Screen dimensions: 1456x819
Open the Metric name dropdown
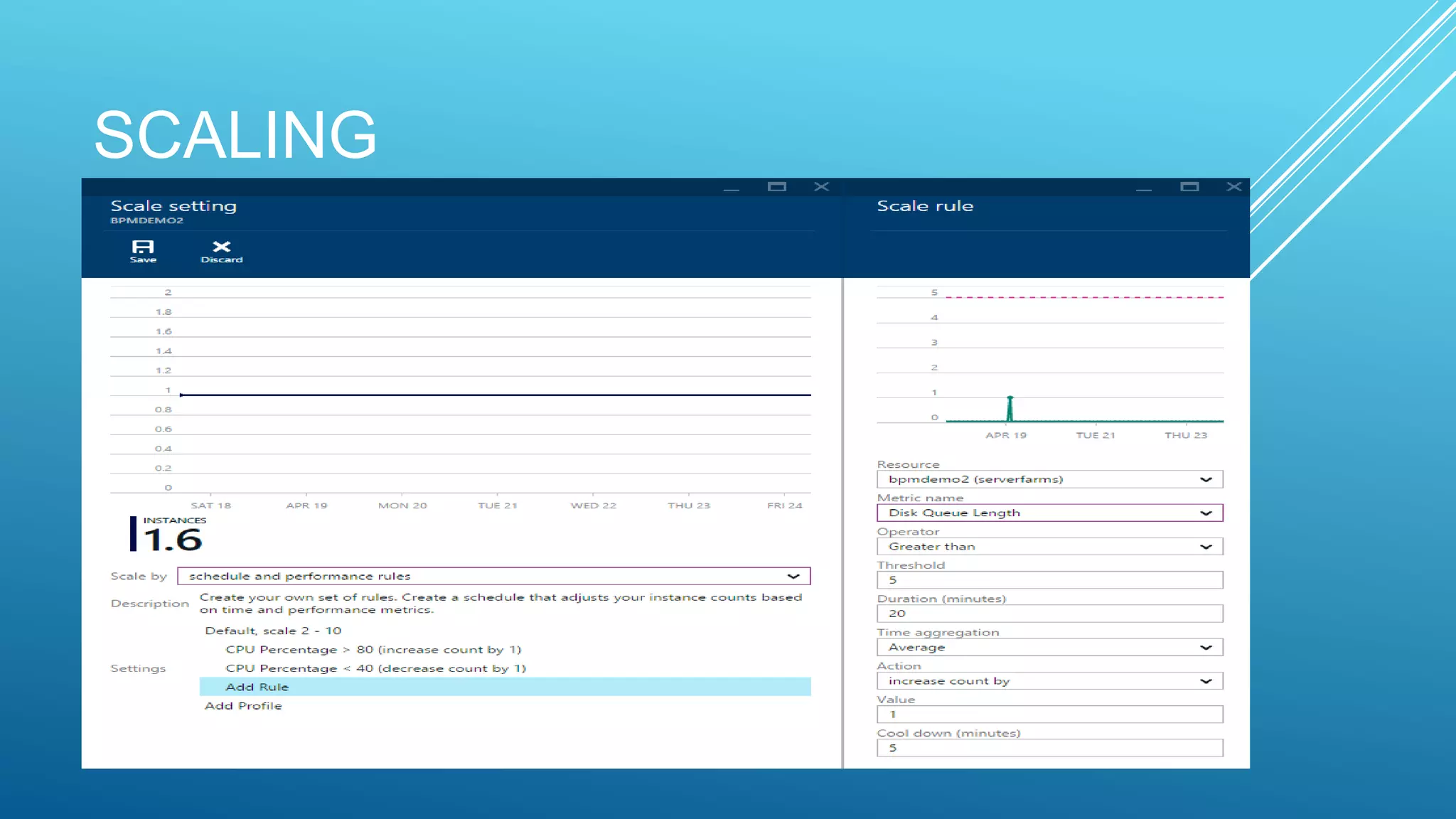pos(1205,513)
